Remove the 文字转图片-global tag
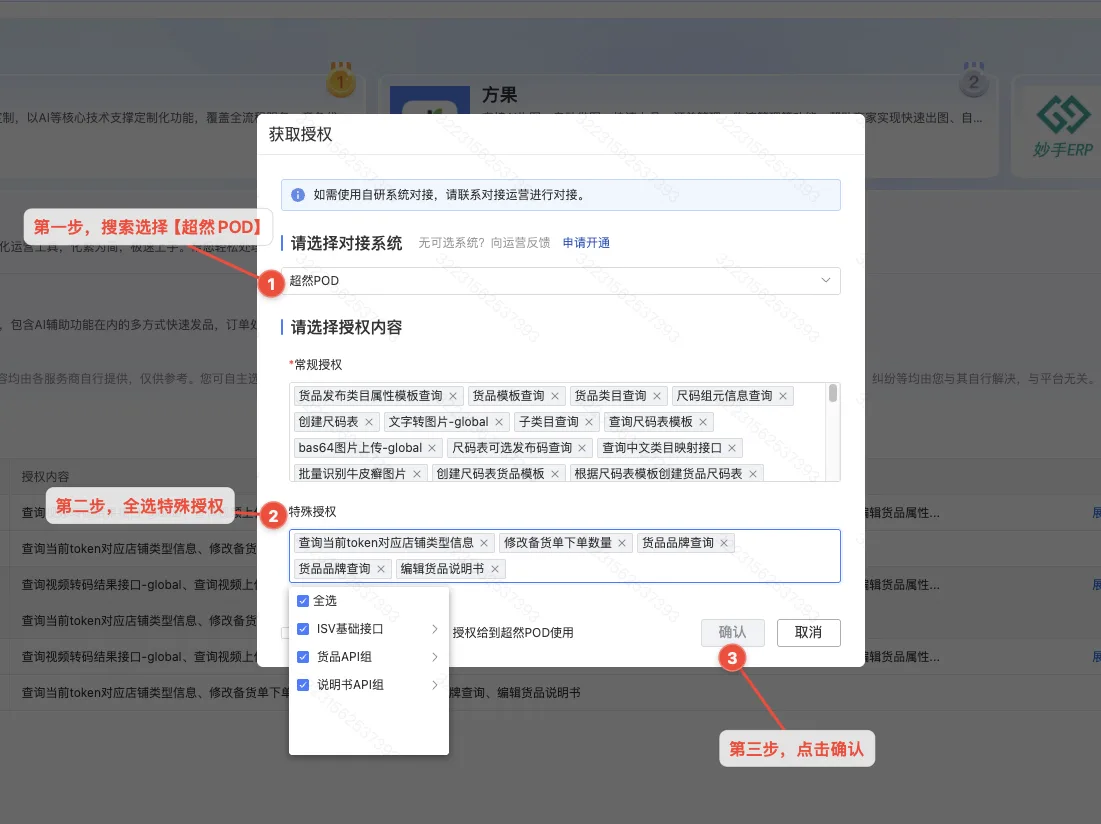Image resolution: width=1101 pixels, height=824 pixels. click(x=499, y=422)
